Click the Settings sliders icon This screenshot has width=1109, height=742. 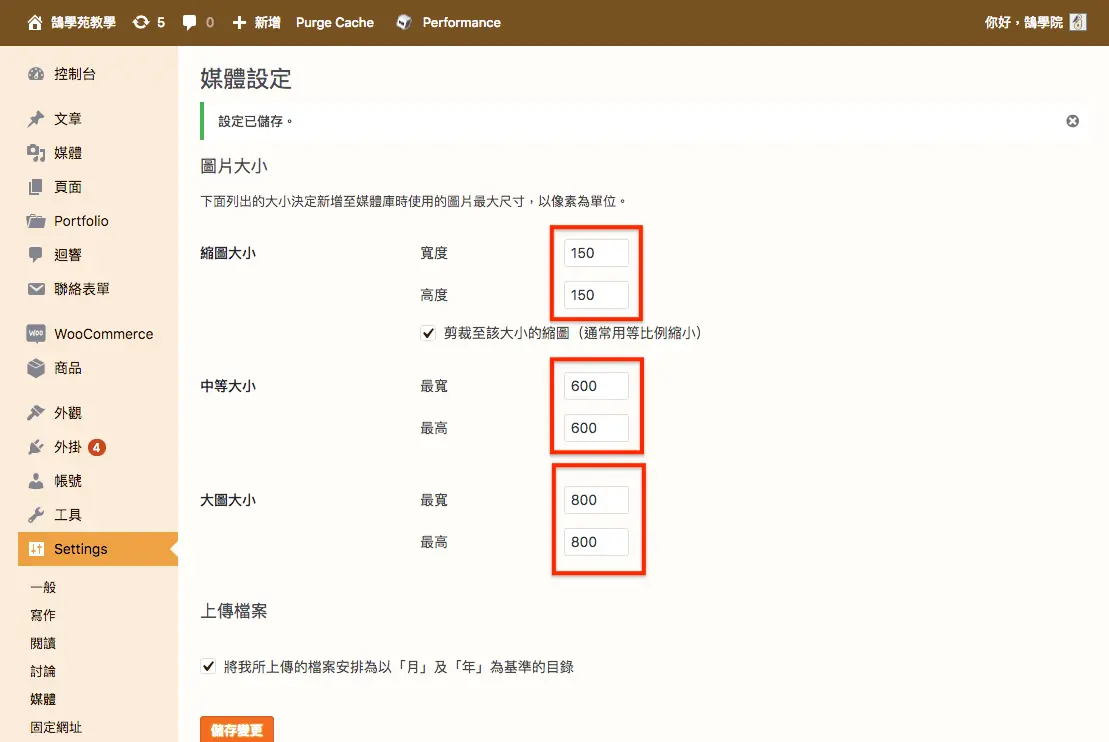[x=36, y=549]
